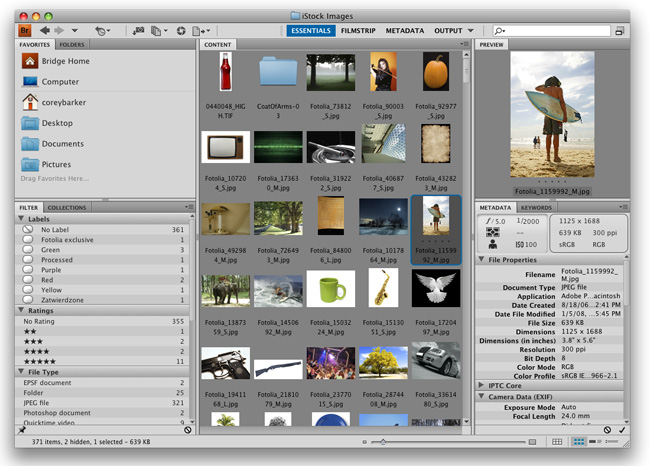Click the apply checkmark icon in Metadata panel
The image size is (650, 466).
[x=622, y=430]
